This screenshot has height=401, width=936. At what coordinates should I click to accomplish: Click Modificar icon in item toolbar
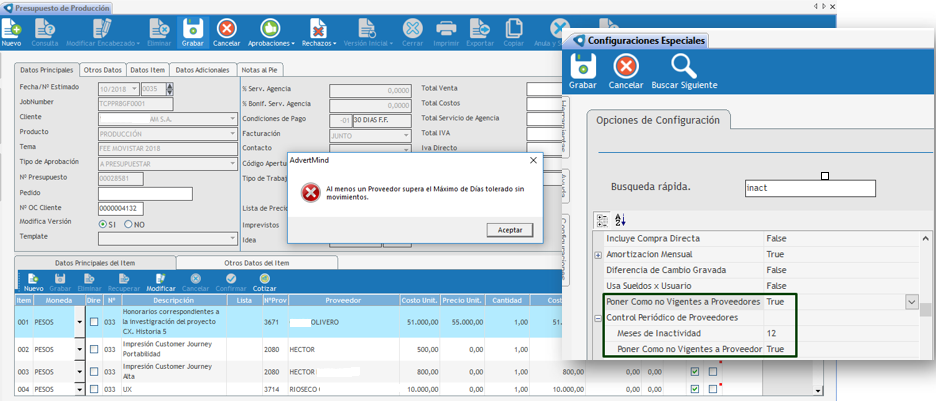(x=160, y=281)
